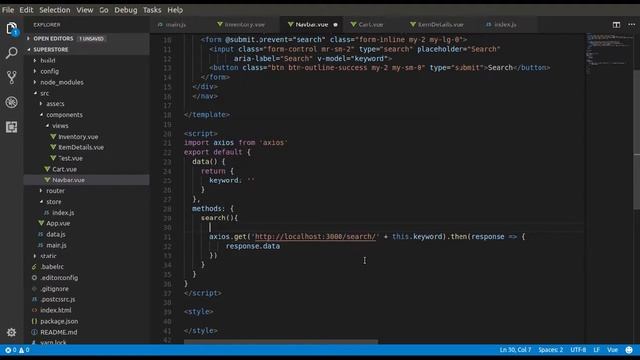Switch to the Inventory.vue tab
640x360 pixels.
pyautogui.click(x=245, y=25)
